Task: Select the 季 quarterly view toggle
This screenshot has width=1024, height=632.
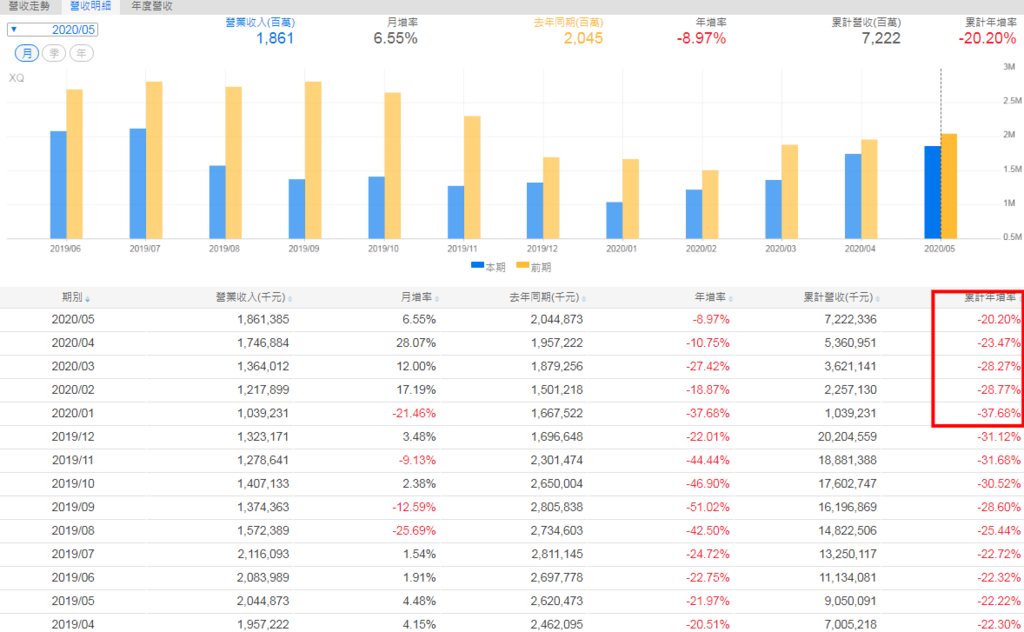Action: point(54,54)
